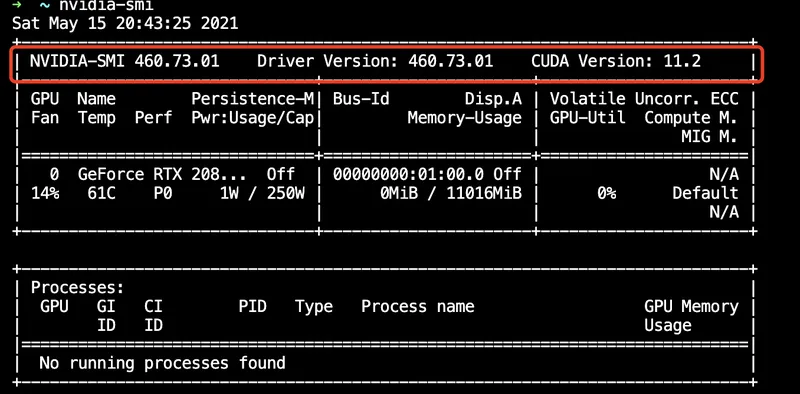
Task: Click bus id '00000000:01:00.0'
Action: [408, 175]
